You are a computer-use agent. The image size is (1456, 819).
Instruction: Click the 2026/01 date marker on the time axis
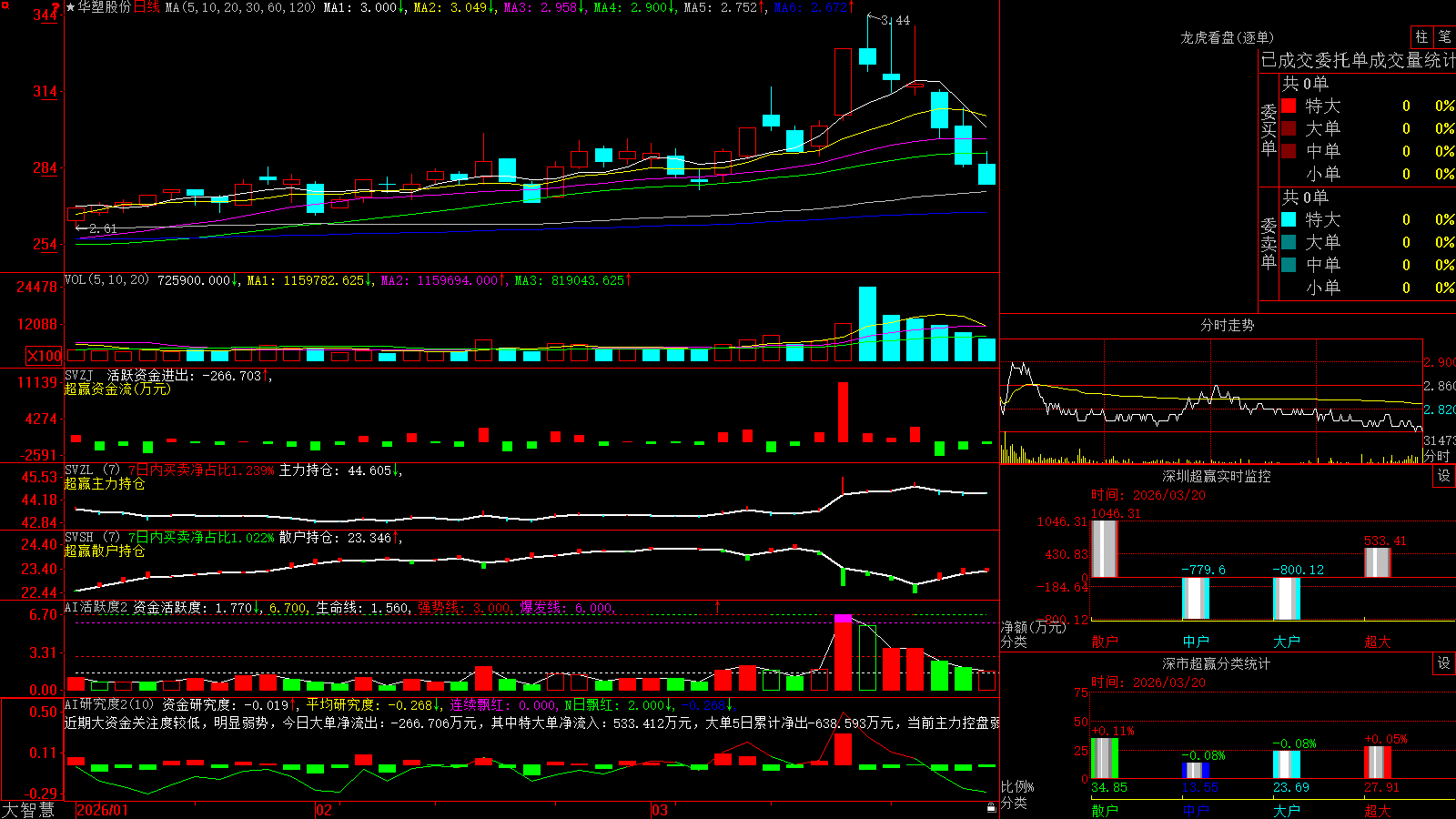(102, 810)
